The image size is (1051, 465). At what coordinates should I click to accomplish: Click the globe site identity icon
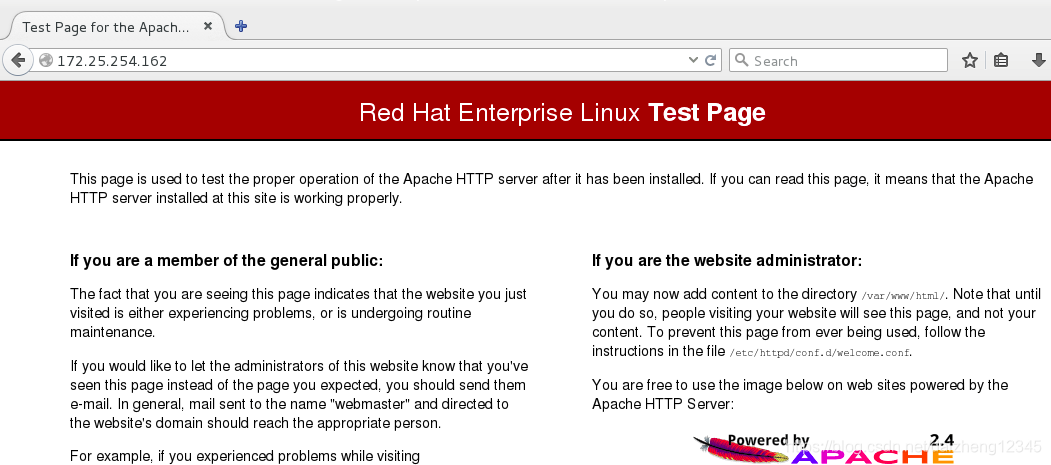(x=46, y=60)
